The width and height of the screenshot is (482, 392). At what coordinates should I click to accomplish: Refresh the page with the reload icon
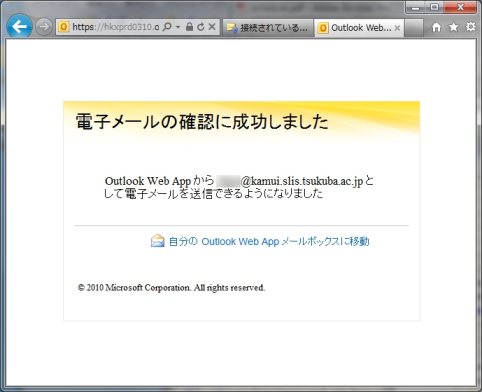pyautogui.click(x=200, y=27)
